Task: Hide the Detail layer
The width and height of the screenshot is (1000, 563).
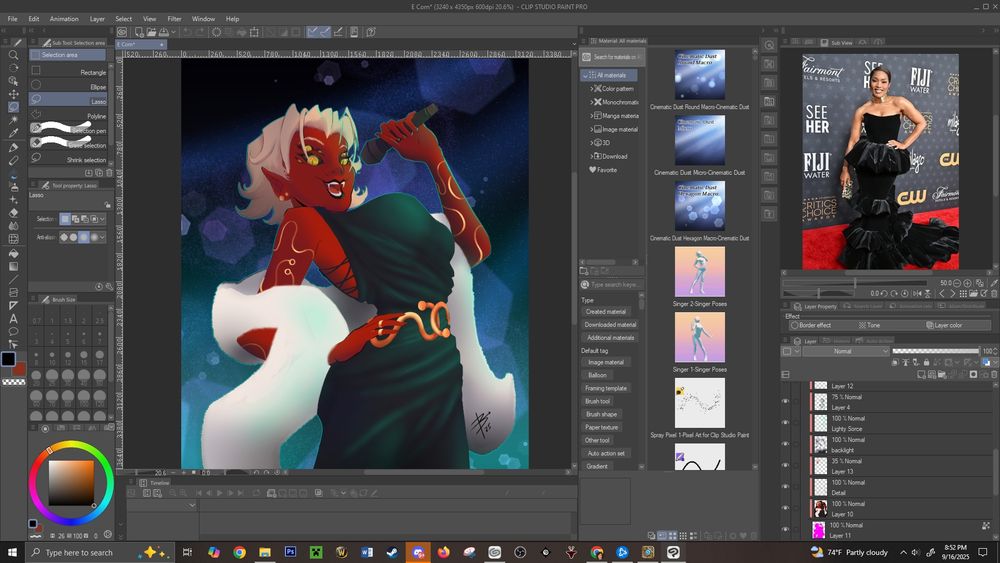Action: pyautogui.click(x=786, y=487)
